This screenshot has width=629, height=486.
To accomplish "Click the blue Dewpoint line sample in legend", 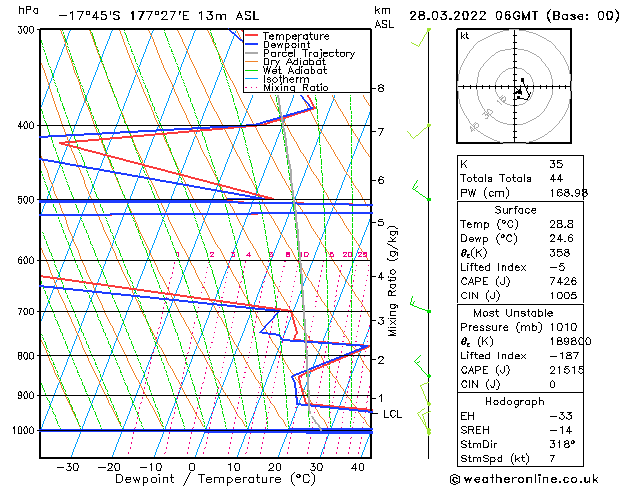I will point(252,44).
